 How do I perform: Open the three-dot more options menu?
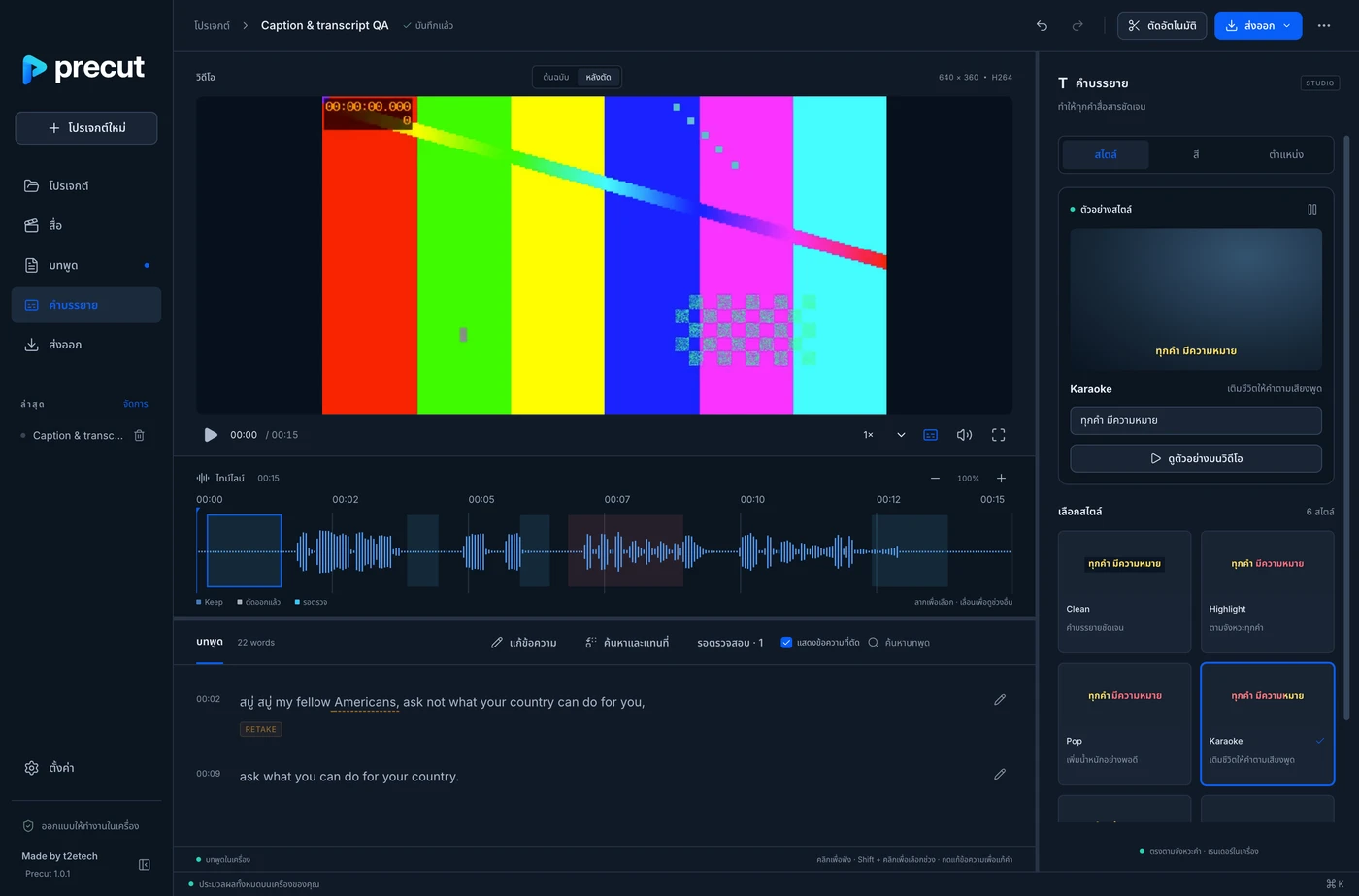tap(1324, 26)
